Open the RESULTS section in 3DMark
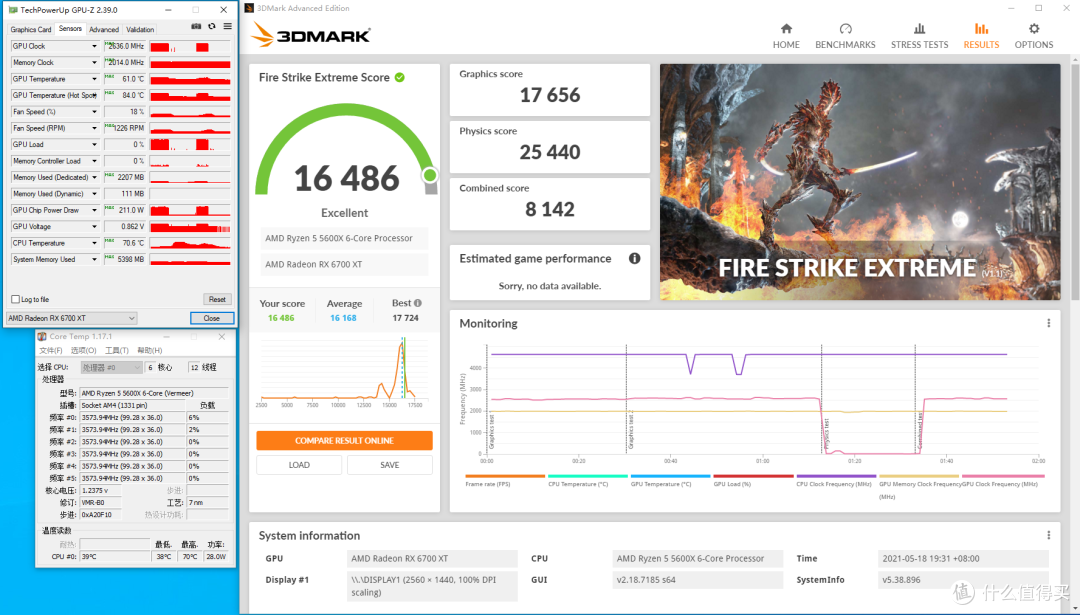The height and width of the screenshot is (615, 1080). pos(981,36)
